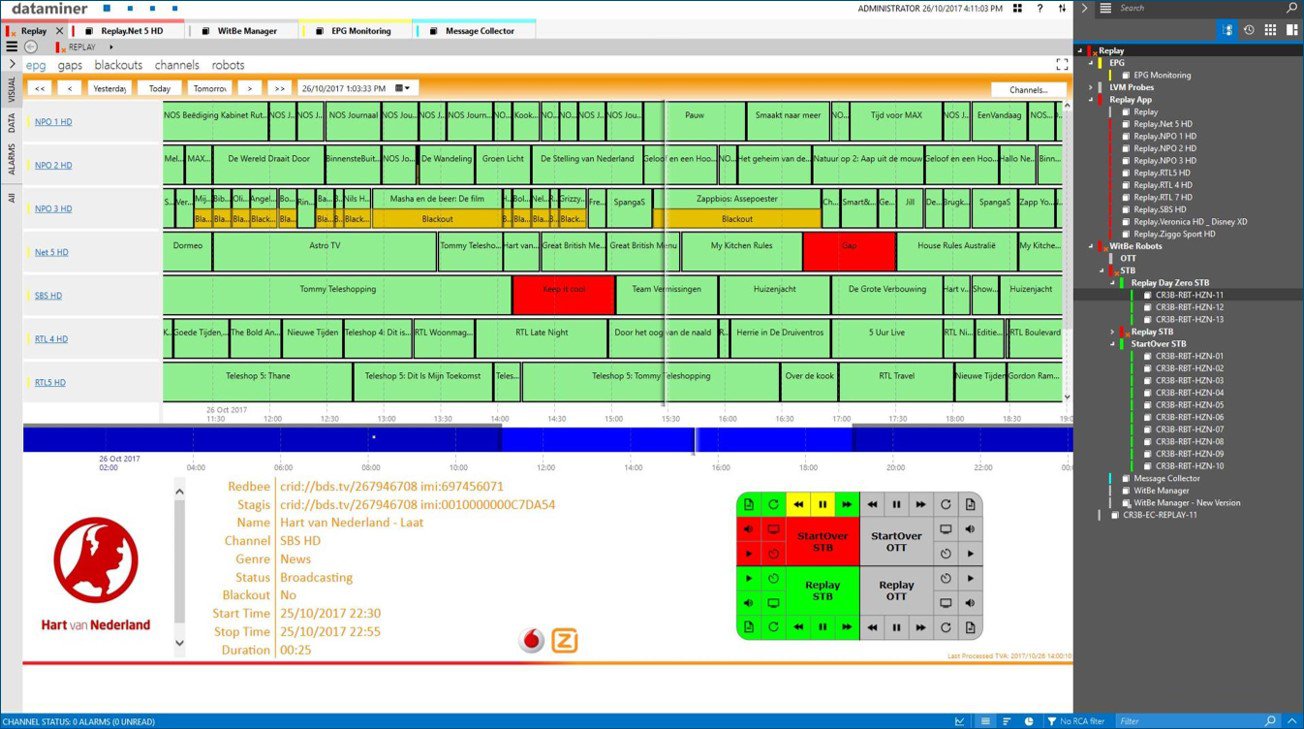Click the blue overview timeline bar
1304x729 pixels.
pos(547,439)
